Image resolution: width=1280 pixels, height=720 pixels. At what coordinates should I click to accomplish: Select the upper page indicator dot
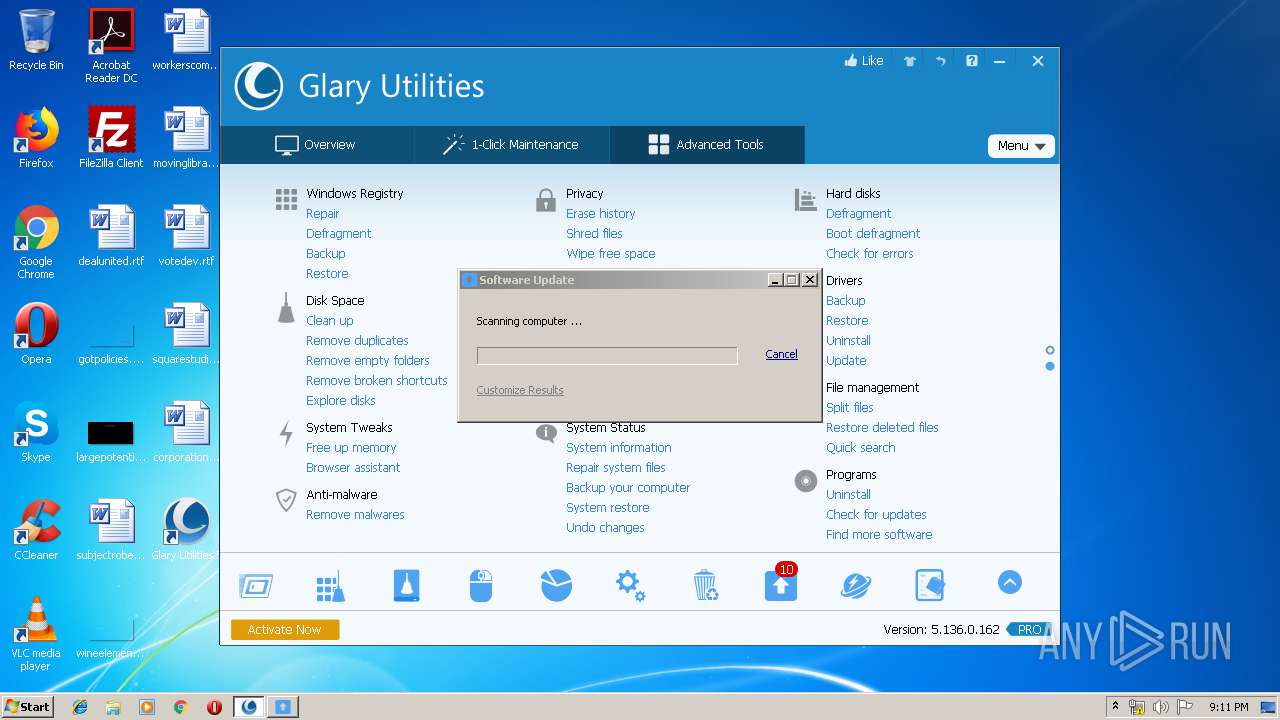click(x=1049, y=350)
